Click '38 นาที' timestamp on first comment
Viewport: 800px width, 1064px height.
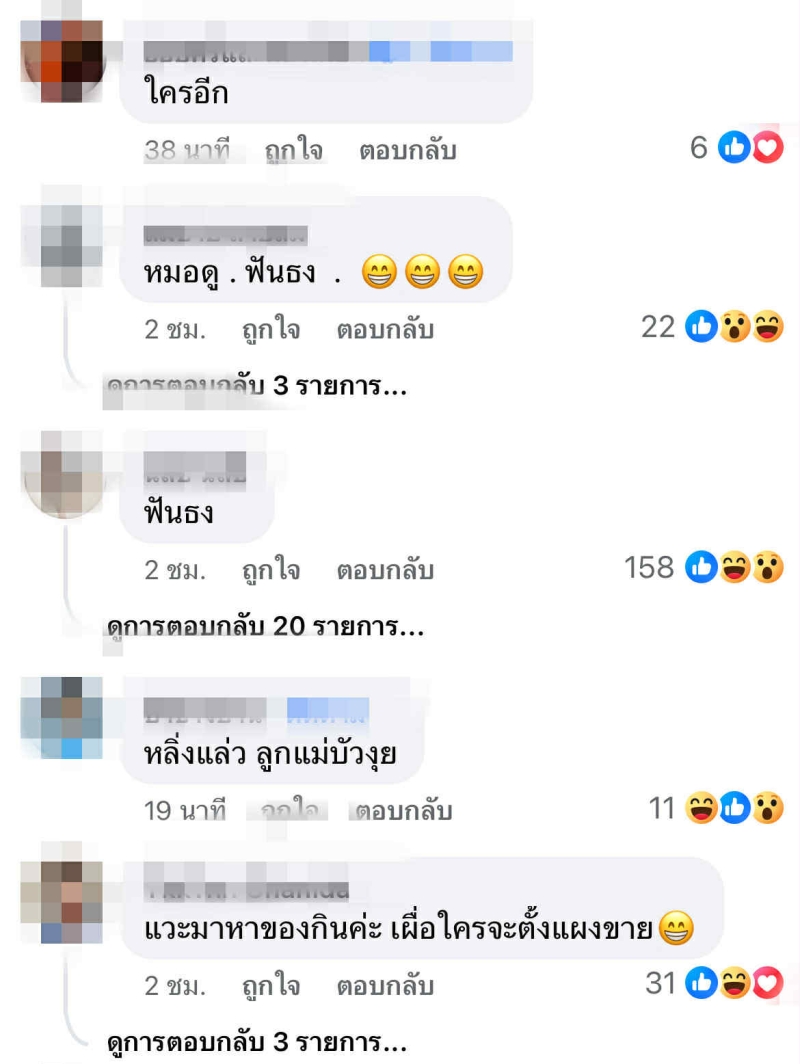(187, 149)
